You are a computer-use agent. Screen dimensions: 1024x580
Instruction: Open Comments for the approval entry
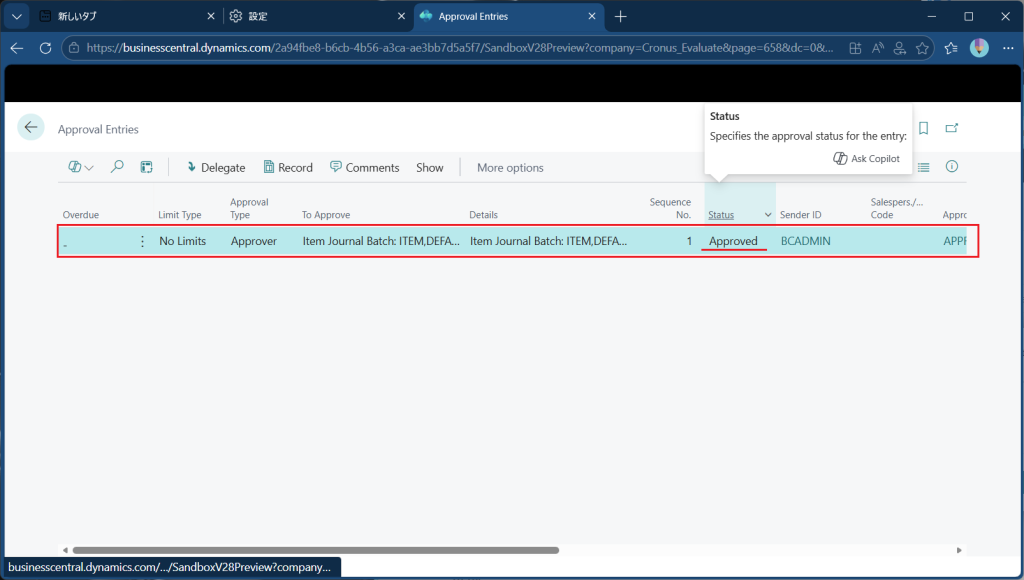364,167
